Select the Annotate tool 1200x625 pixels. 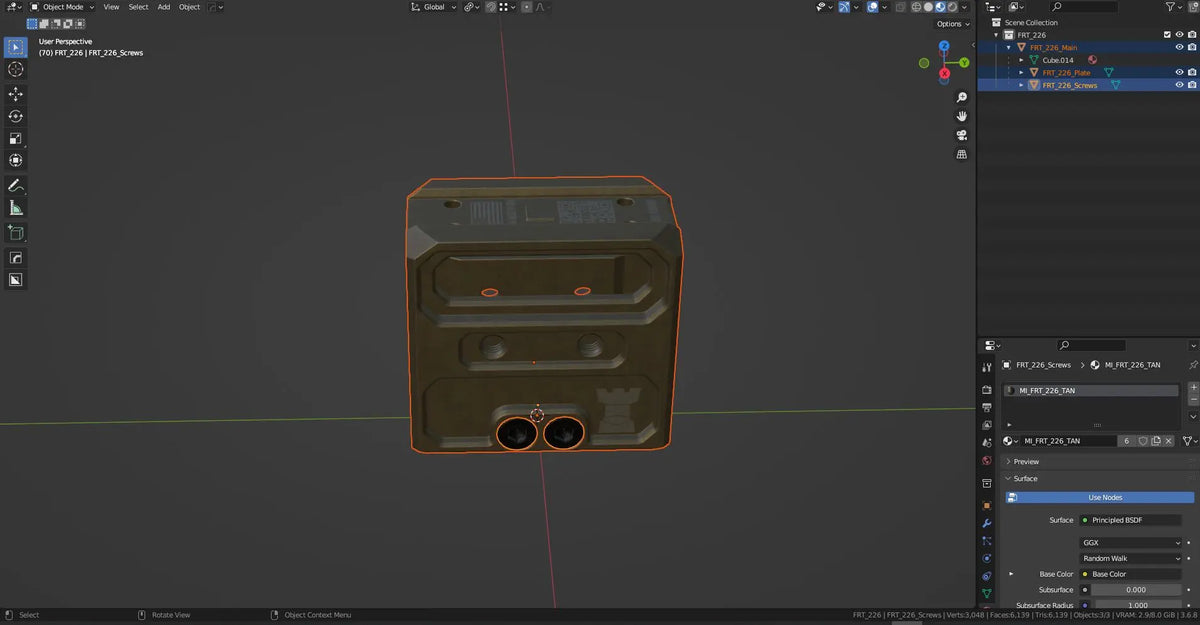point(16,186)
